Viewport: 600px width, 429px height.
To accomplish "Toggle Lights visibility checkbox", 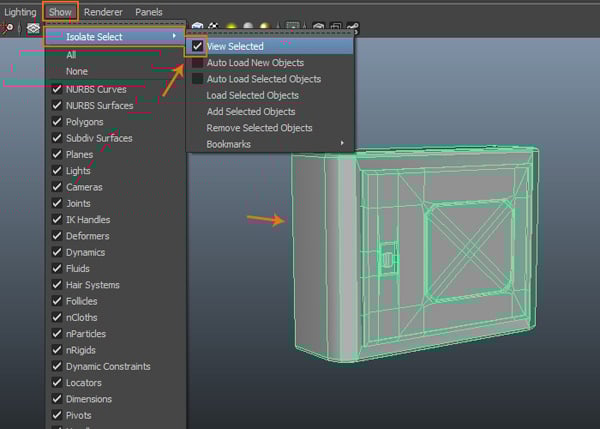I will [x=58, y=171].
